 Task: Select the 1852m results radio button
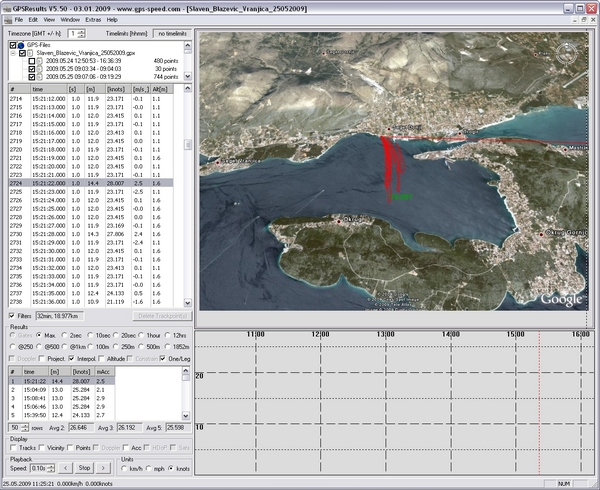[x=167, y=347]
